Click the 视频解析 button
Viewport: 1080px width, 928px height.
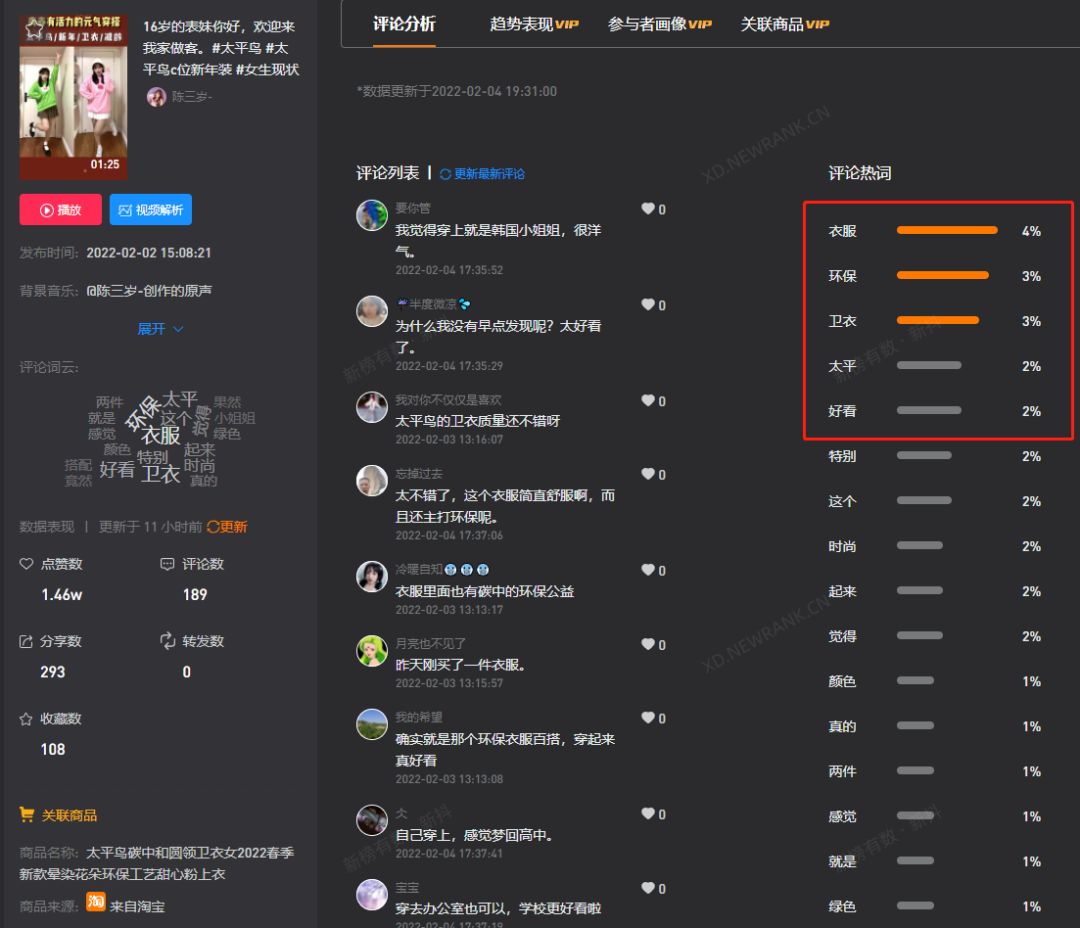(x=150, y=210)
